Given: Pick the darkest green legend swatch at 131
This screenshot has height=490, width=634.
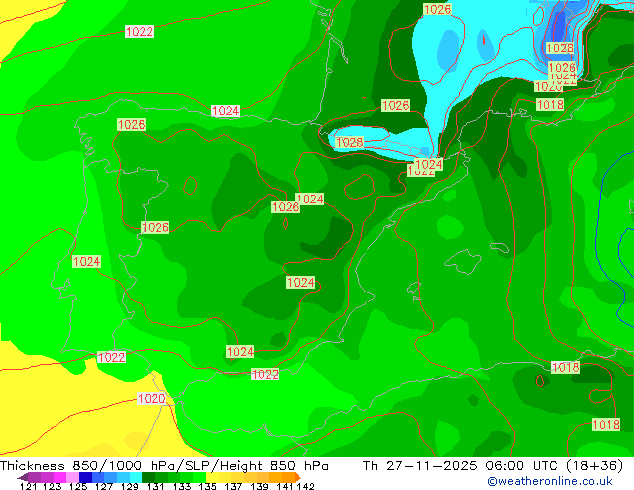Looking at the screenshot, I should coord(148,477).
